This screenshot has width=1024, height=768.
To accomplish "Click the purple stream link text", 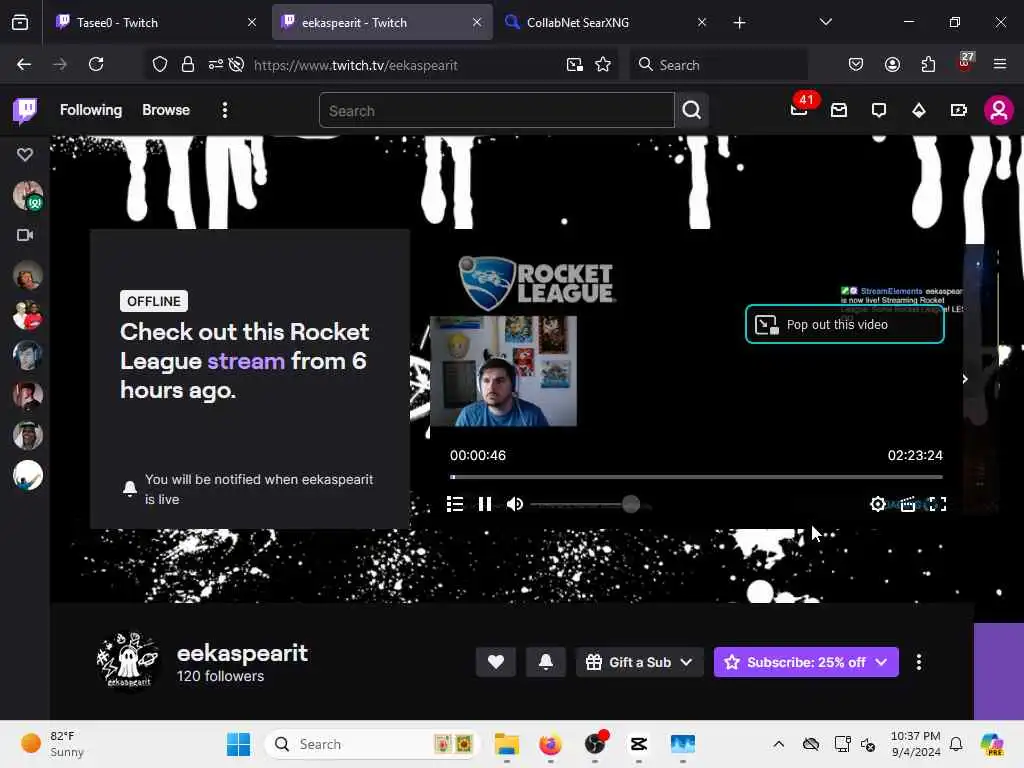I will [x=246, y=361].
